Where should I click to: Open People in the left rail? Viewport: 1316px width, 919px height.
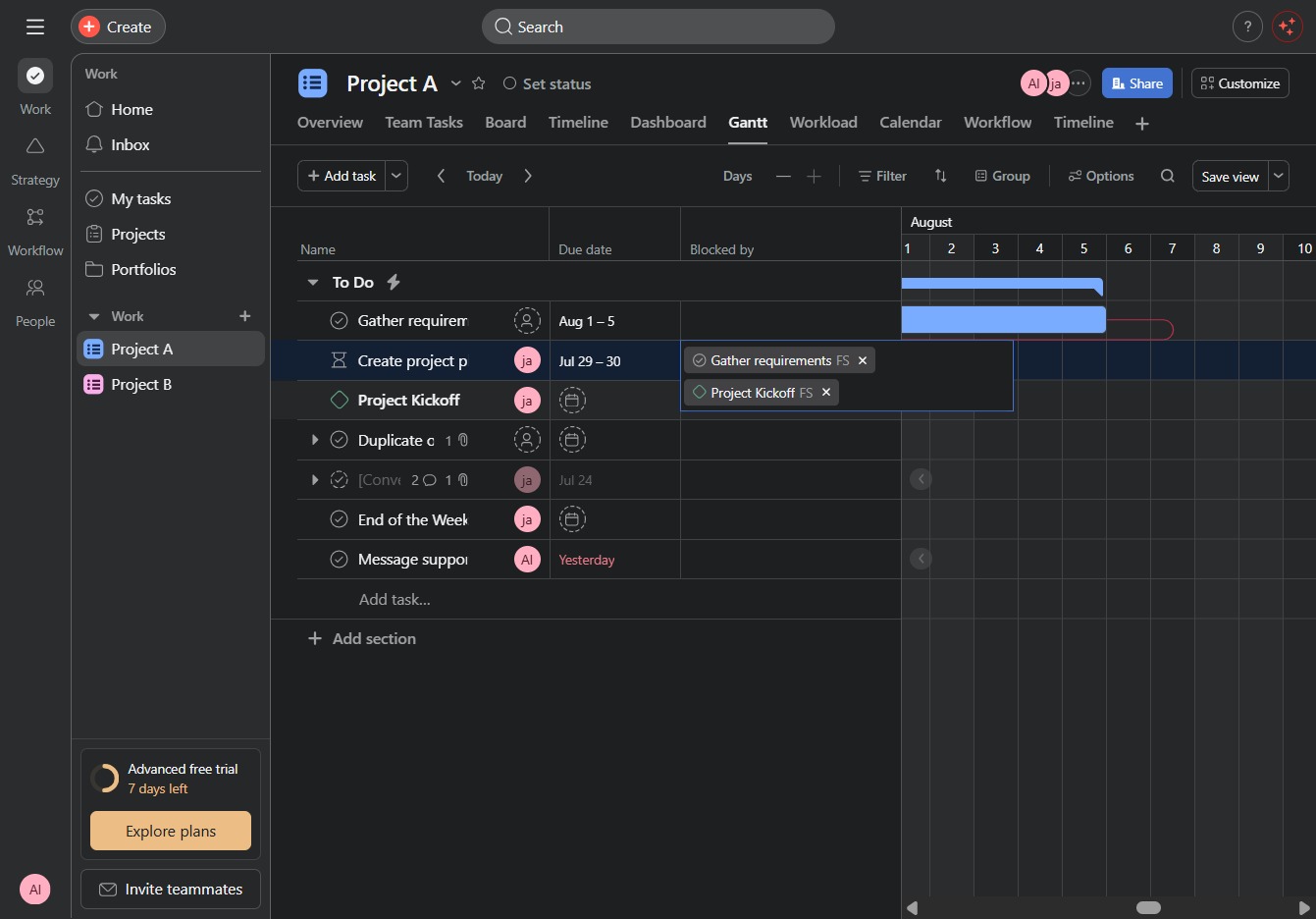pyautogui.click(x=35, y=302)
